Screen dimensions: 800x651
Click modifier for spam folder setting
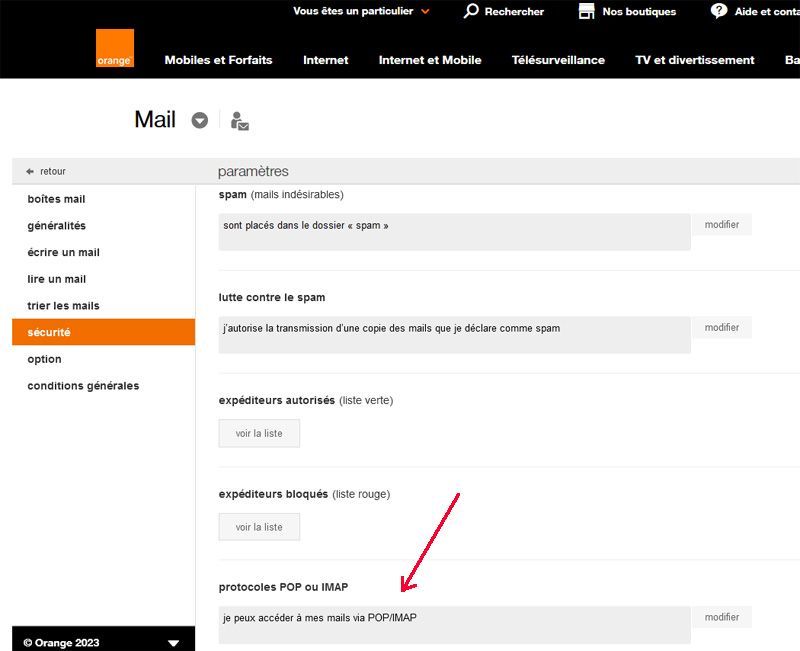click(x=721, y=225)
